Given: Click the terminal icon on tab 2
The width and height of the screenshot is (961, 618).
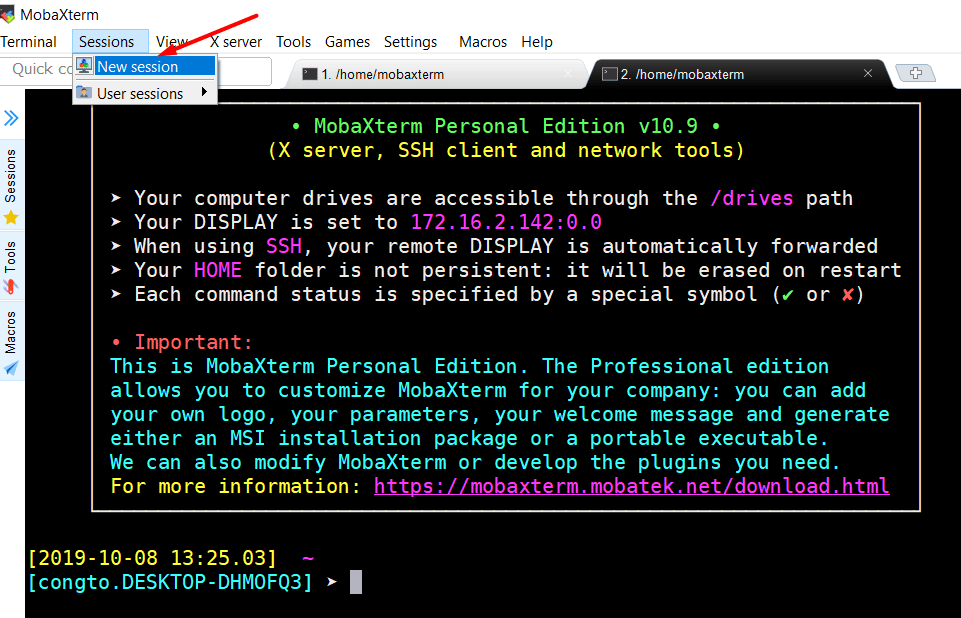Looking at the screenshot, I should click(x=609, y=74).
